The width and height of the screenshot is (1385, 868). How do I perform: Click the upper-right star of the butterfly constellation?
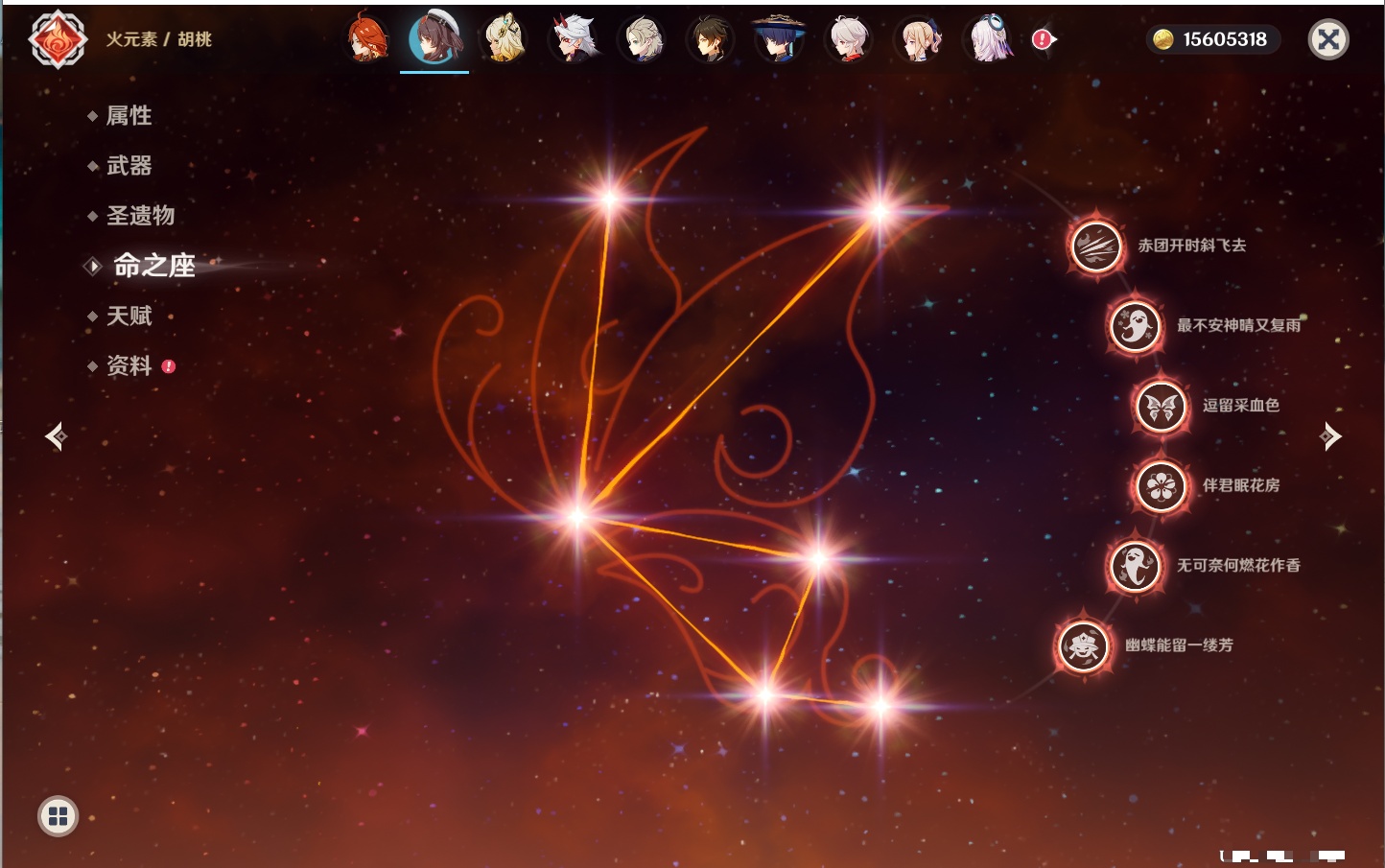point(880,211)
